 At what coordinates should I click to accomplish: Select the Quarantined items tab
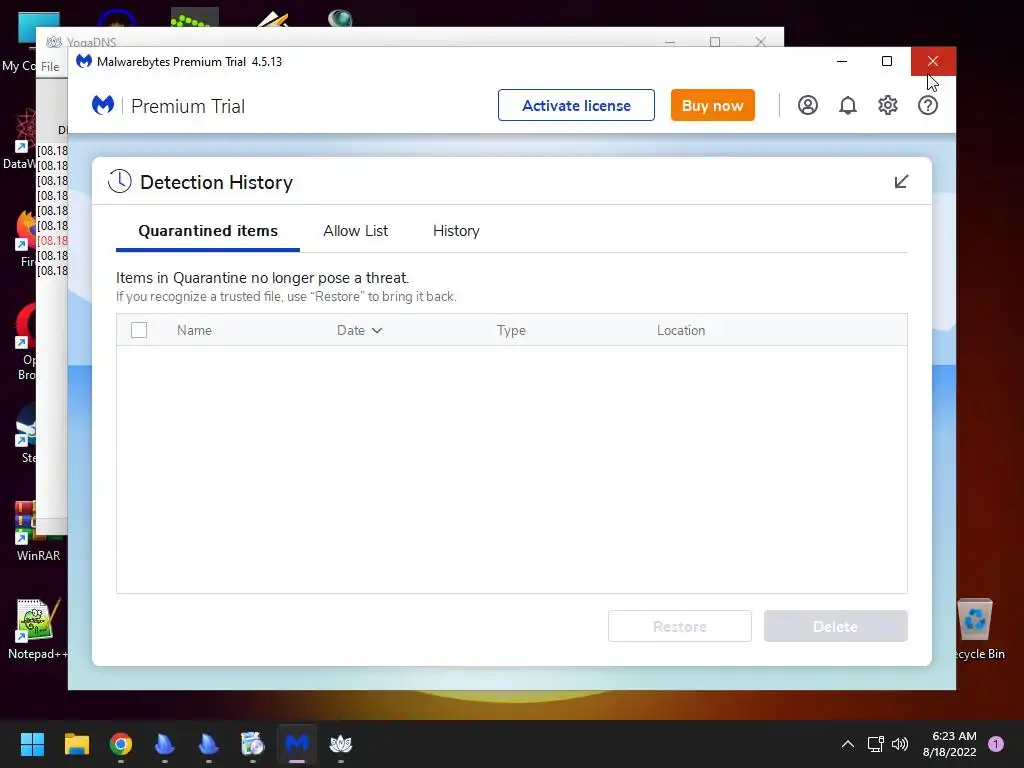(208, 231)
